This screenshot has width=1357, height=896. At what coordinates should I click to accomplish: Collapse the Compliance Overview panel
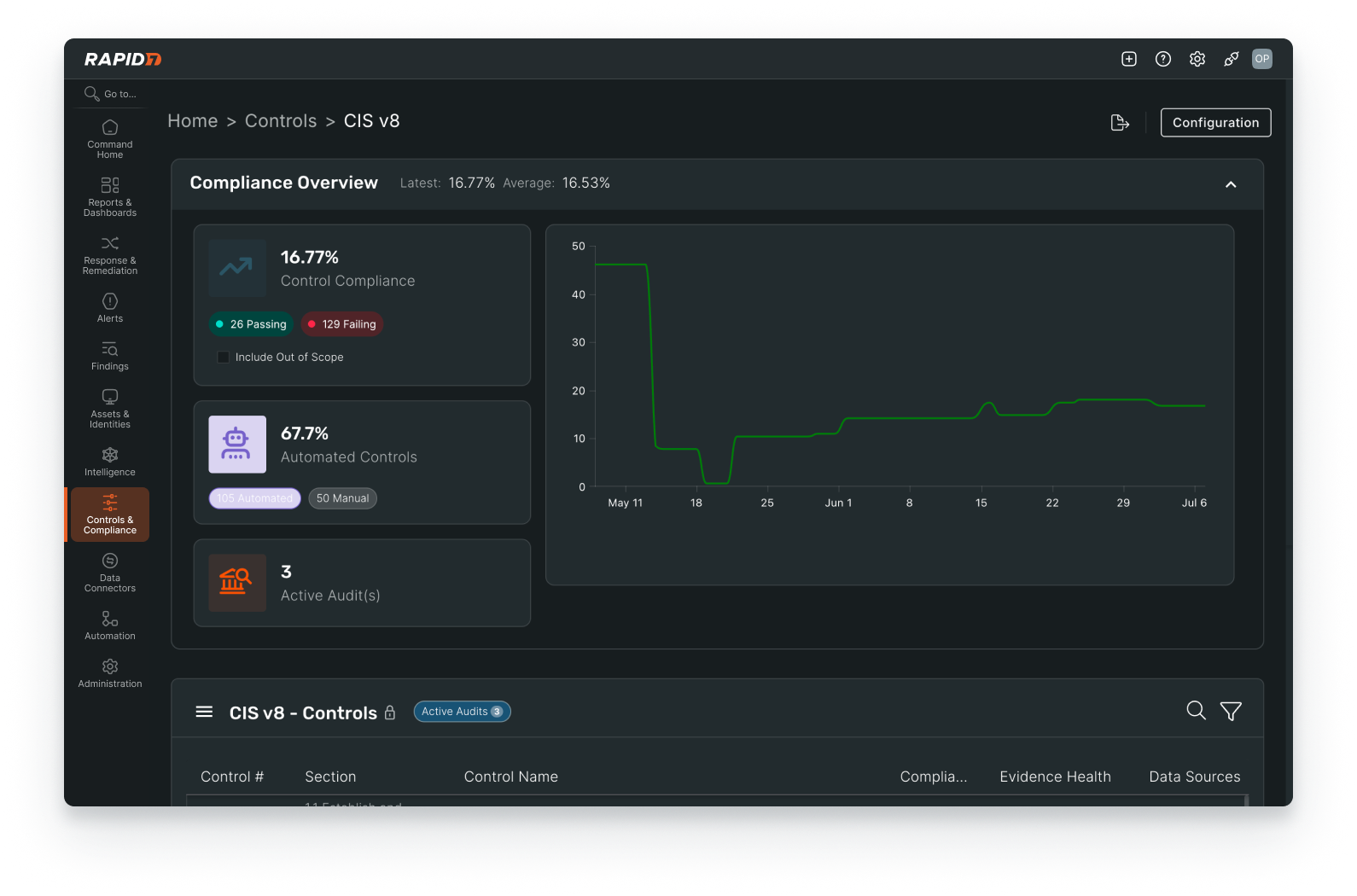point(1231,184)
